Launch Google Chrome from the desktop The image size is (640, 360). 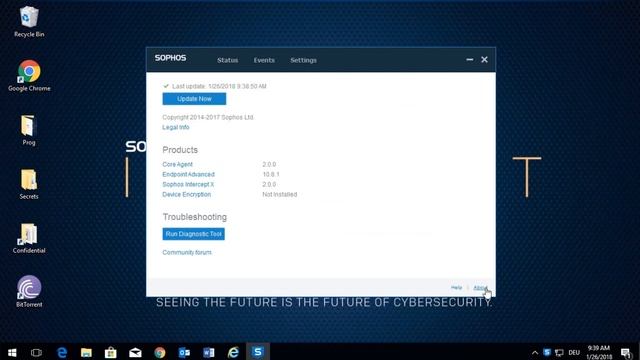pyautogui.click(x=29, y=76)
